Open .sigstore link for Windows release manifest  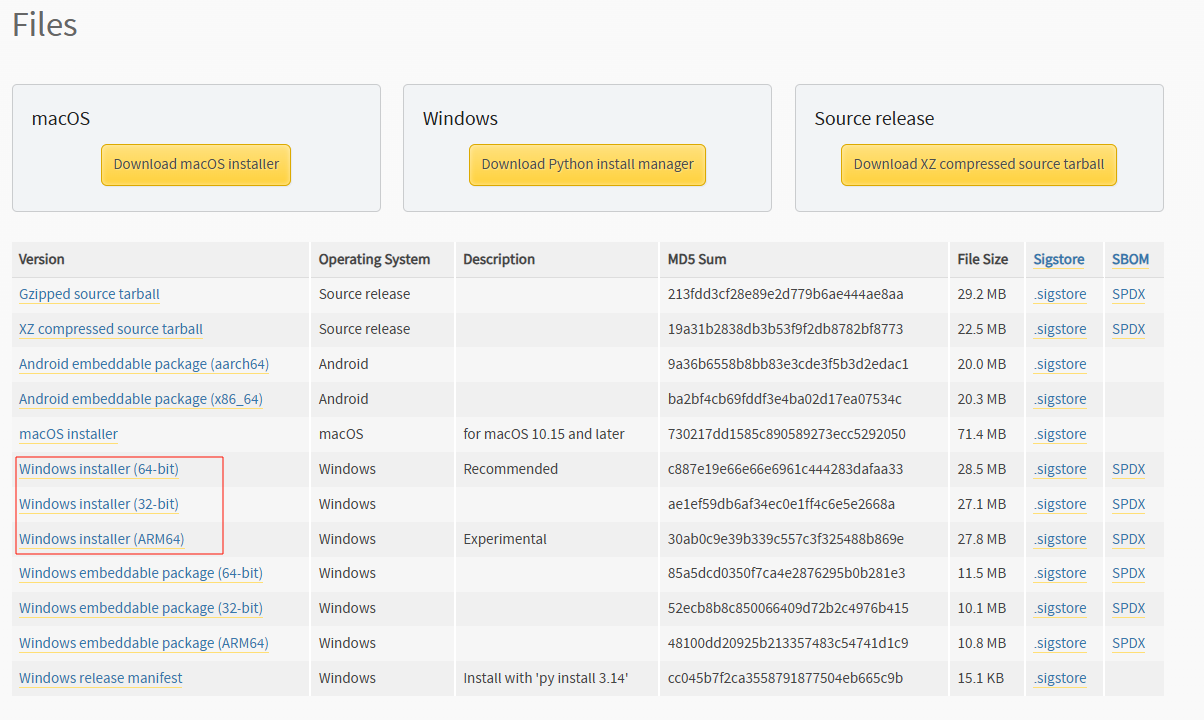coord(1060,678)
